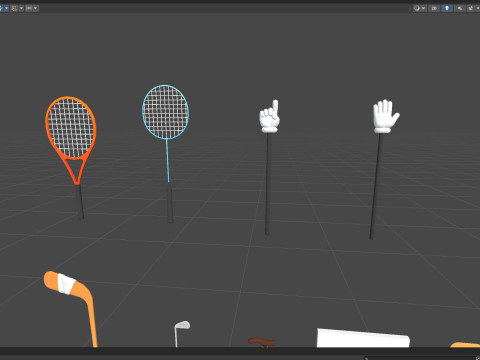
Task: Toggle scene lighting lightbulb button
Action: click(x=447, y=8)
